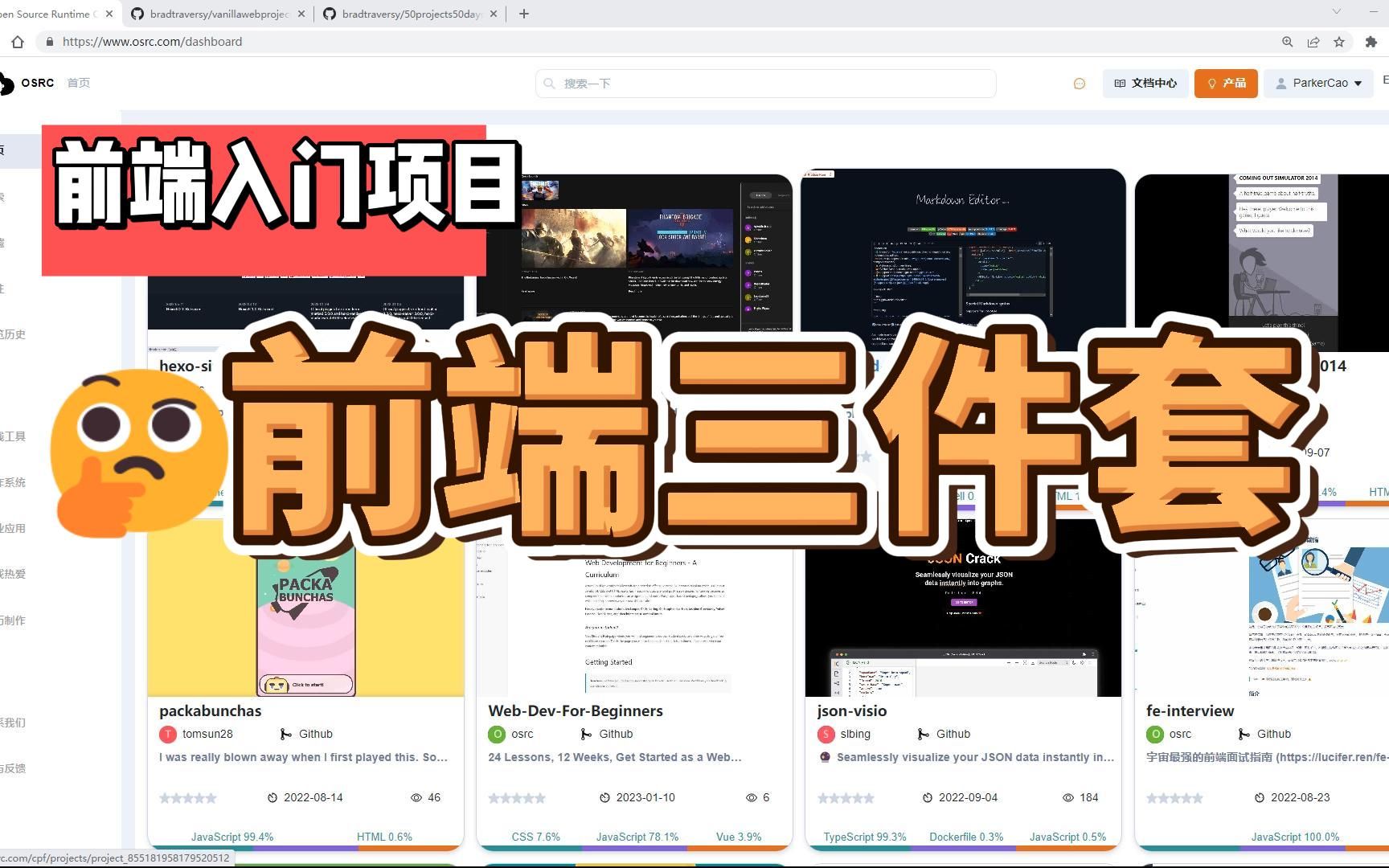The width and height of the screenshot is (1389, 868).
Task: Click the orange 产品 button
Action: pos(1226,84)
